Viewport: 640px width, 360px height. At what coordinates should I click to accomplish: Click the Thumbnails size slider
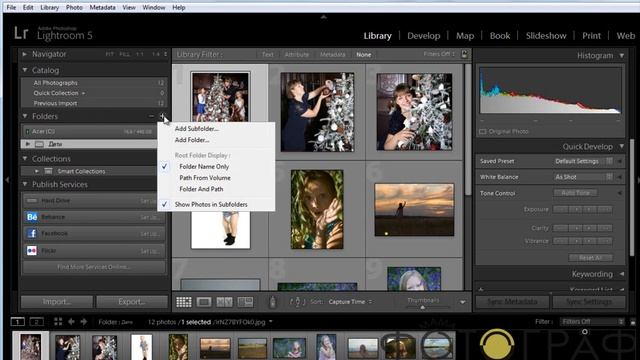[x=423, y=307]
